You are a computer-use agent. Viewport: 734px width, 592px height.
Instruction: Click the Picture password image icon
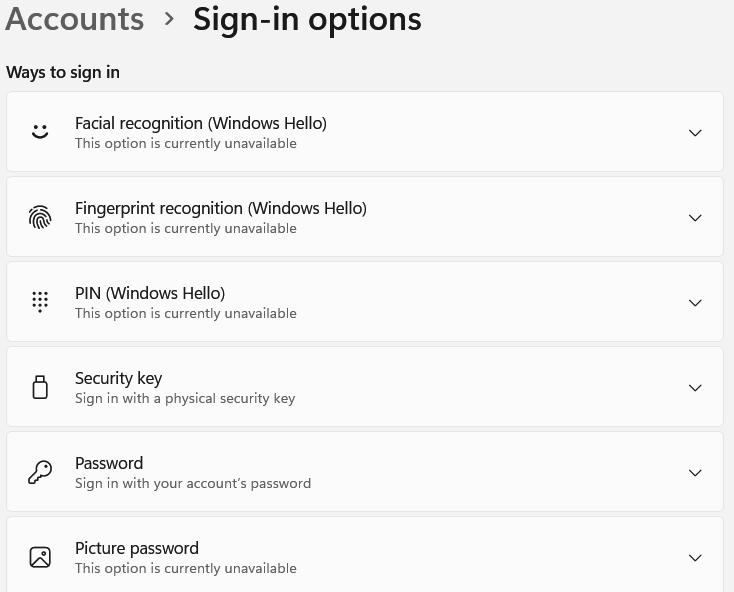click(40, 557)
